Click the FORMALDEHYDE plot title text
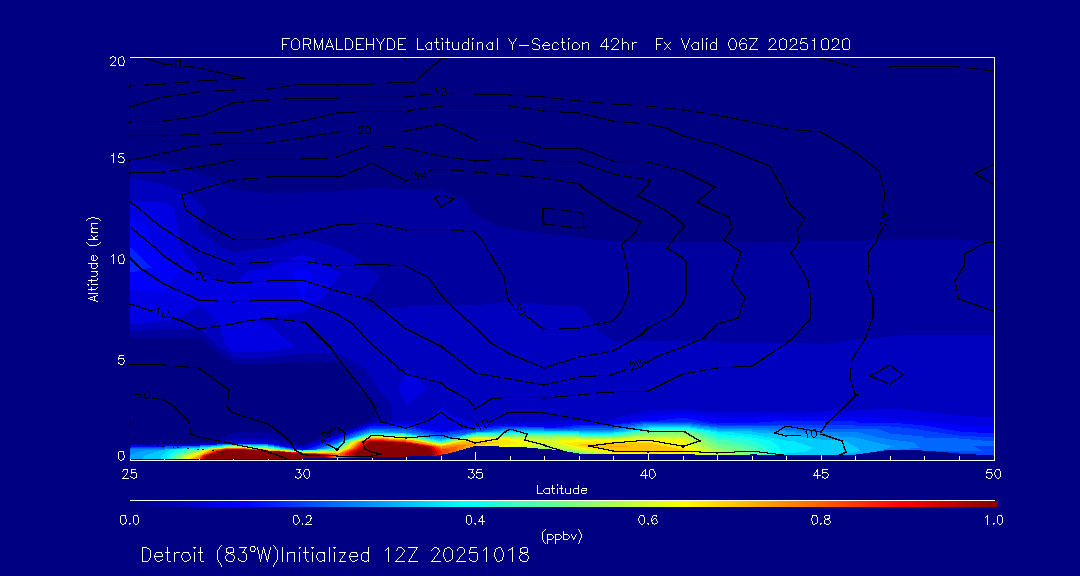1080x576 pixels. click(565, 44)
